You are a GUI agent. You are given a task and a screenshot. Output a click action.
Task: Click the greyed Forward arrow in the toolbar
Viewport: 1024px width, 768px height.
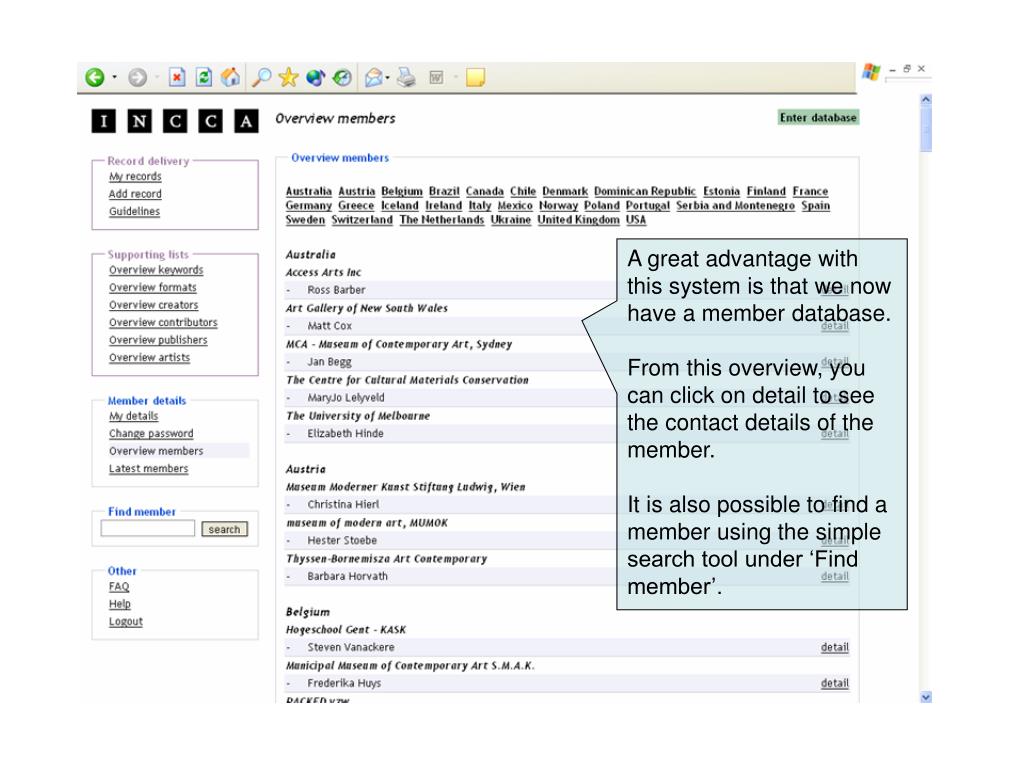137,78
